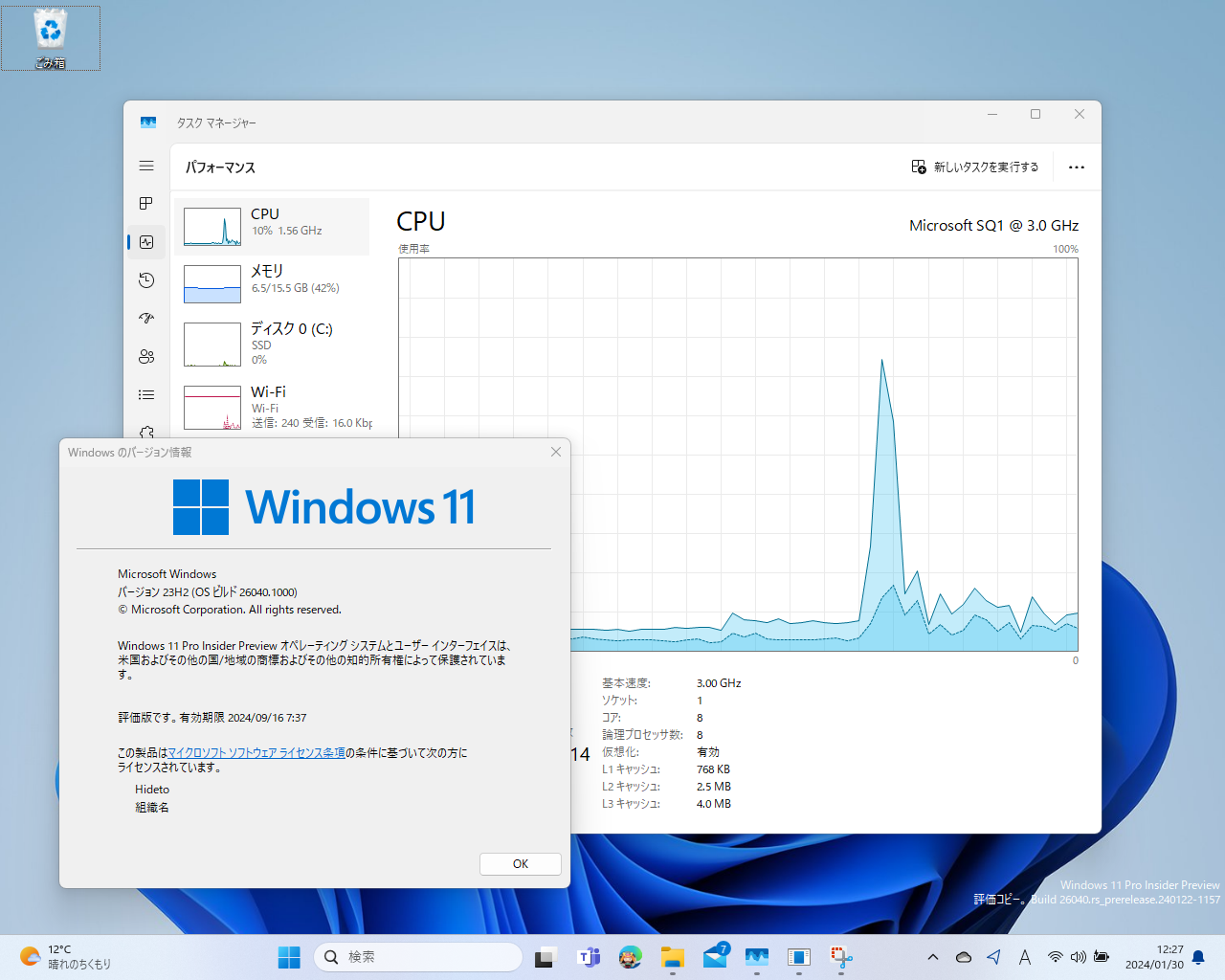Click the winver dialog taskbar icon
The image size is (1225, 980).
pos(799,957)
